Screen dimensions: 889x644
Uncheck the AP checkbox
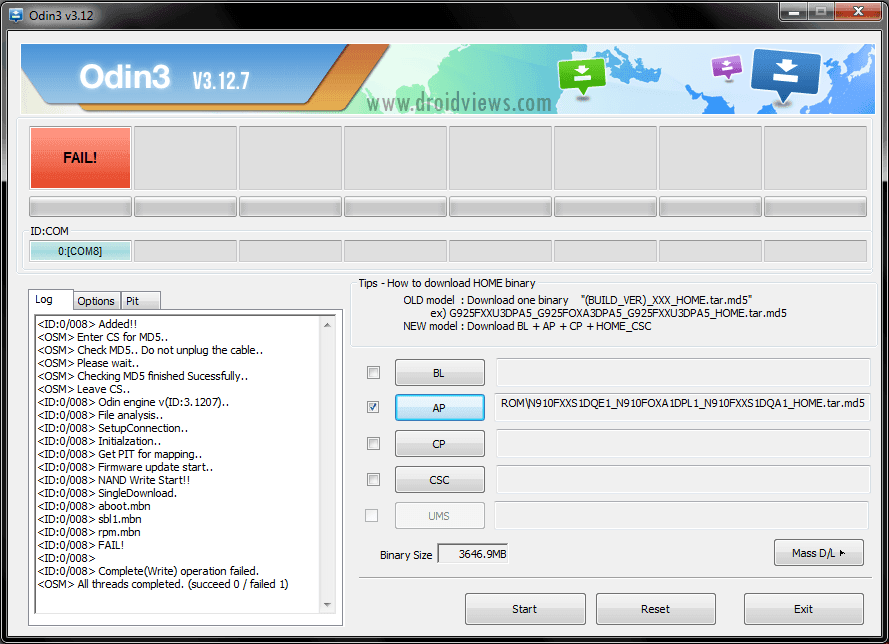click(373, 407)
